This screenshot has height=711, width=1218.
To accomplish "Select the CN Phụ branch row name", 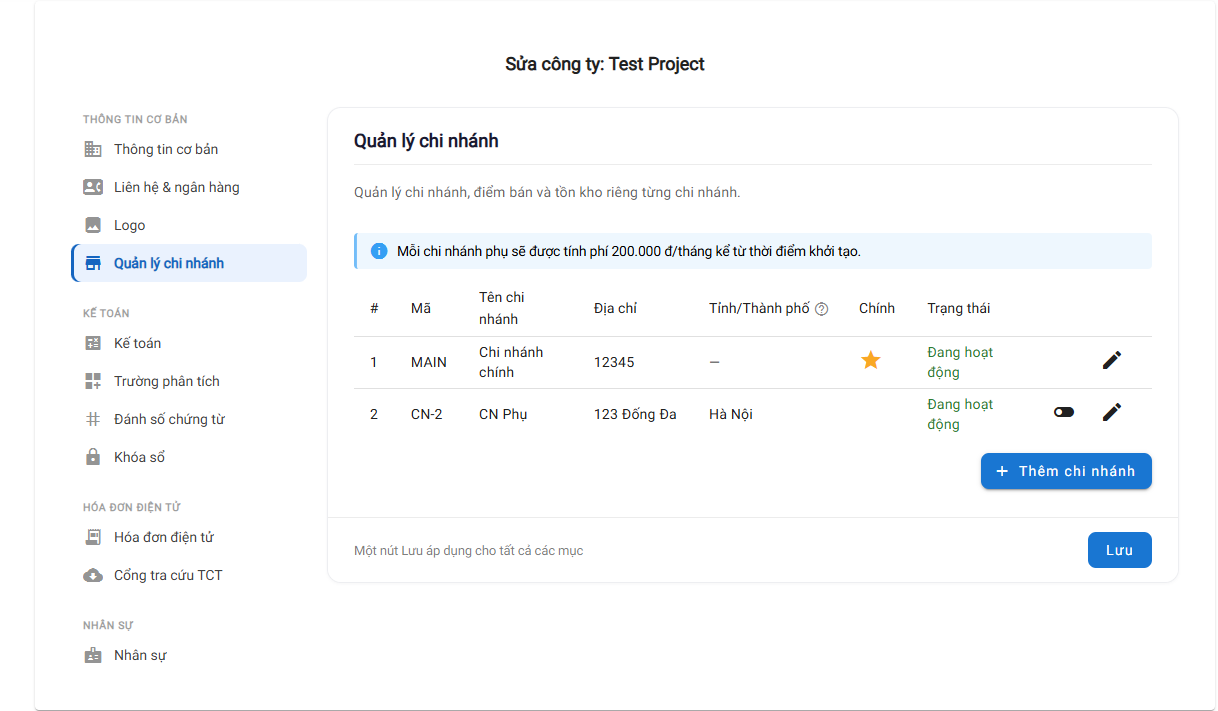I will click(503, 414).
